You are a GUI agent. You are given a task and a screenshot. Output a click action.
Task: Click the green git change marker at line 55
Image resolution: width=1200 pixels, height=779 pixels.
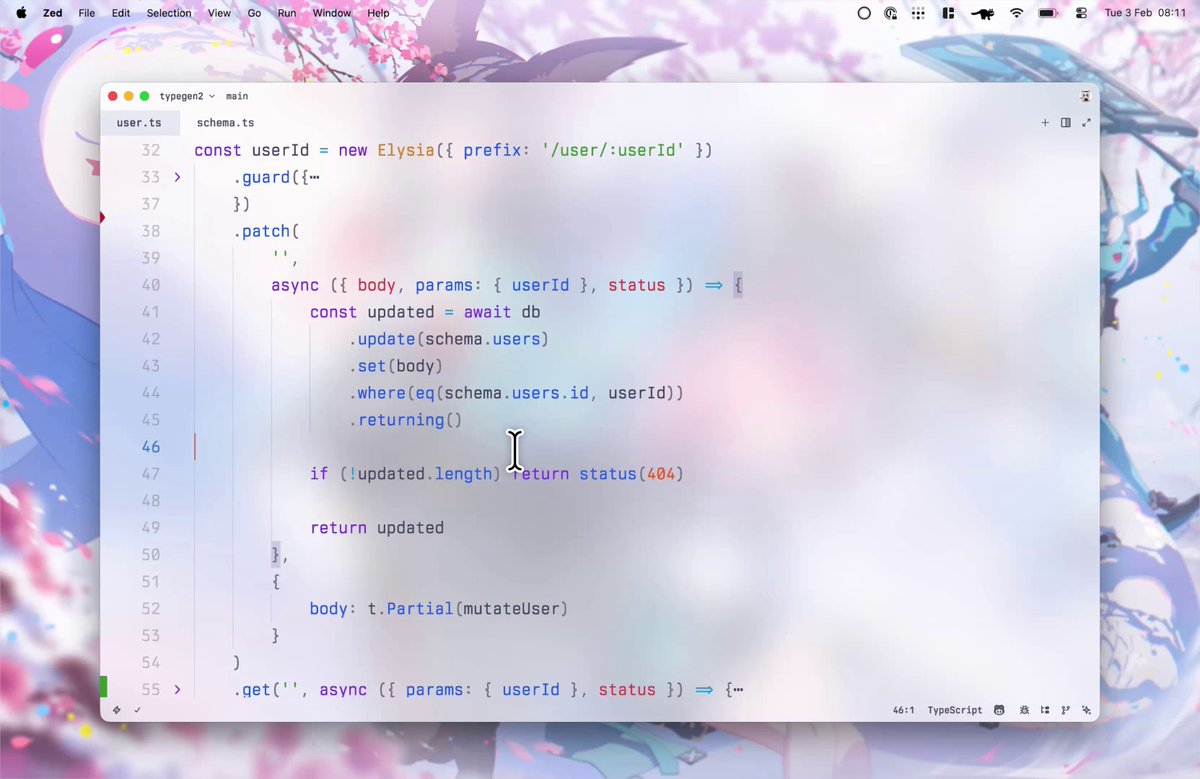(103, 688)
